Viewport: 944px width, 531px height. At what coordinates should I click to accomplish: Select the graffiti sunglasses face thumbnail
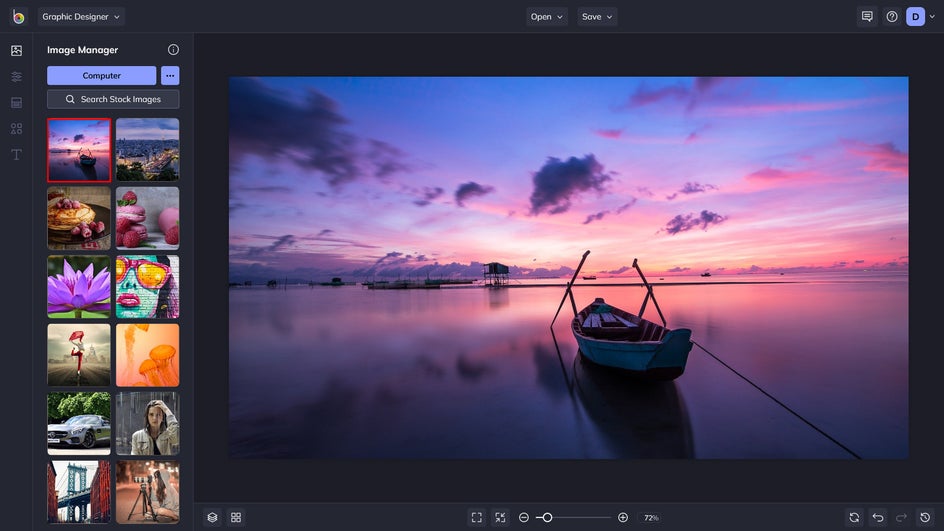(148, 287)
